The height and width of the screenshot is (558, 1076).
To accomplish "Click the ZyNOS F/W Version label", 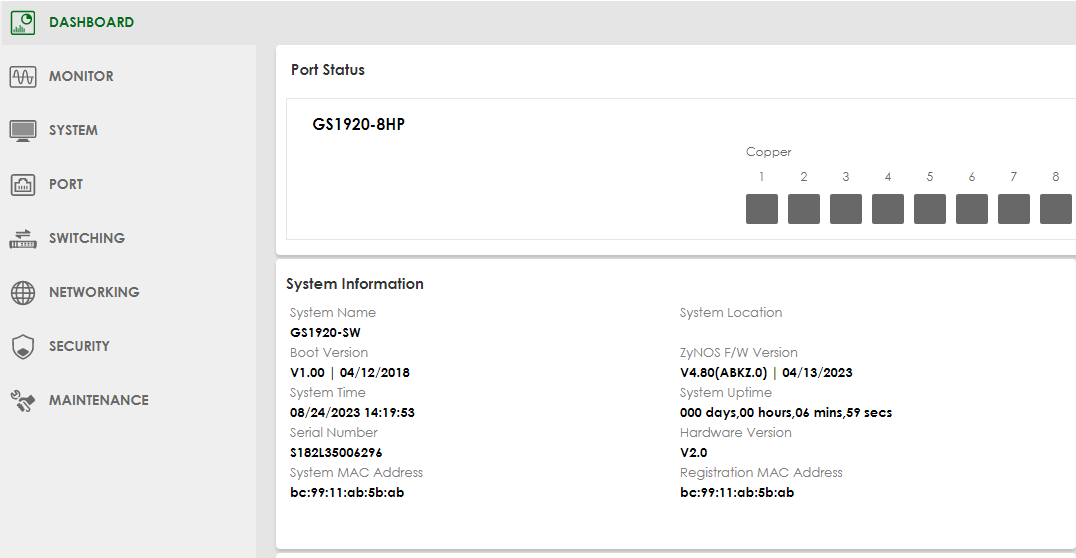I will point(738,353).
